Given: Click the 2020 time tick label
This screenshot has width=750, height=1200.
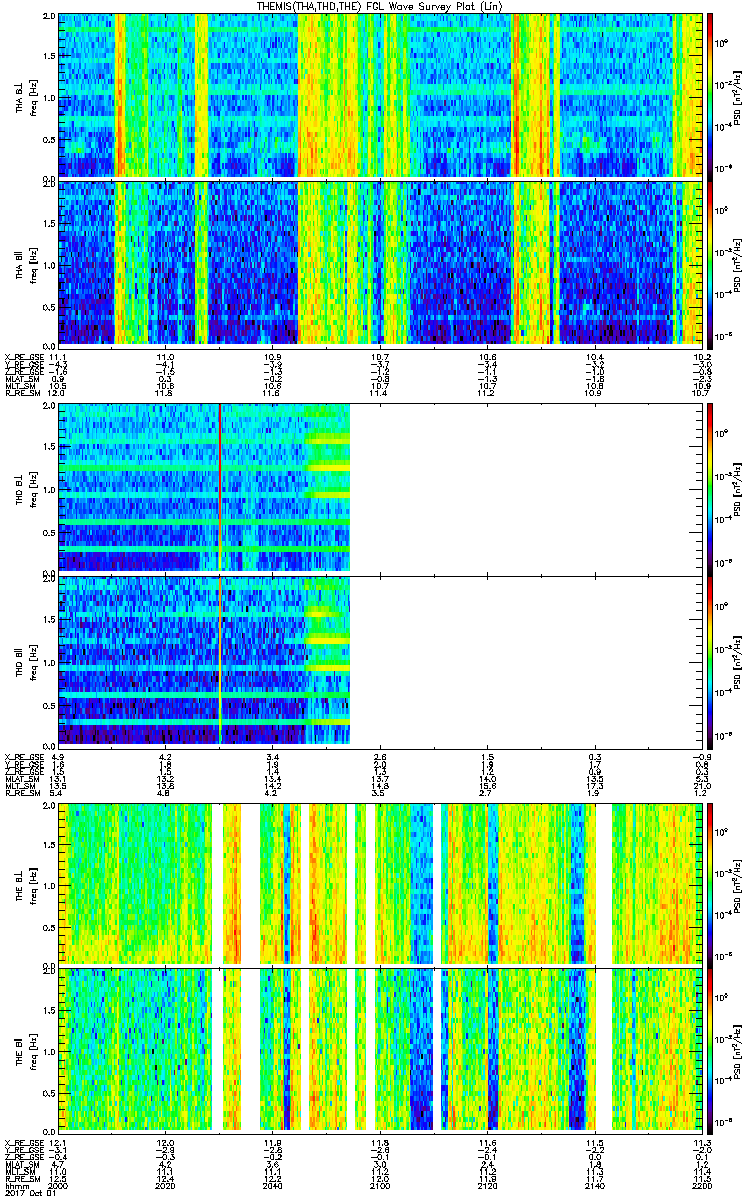Looking at the screenshot, I should click(x=166, y=1185).
